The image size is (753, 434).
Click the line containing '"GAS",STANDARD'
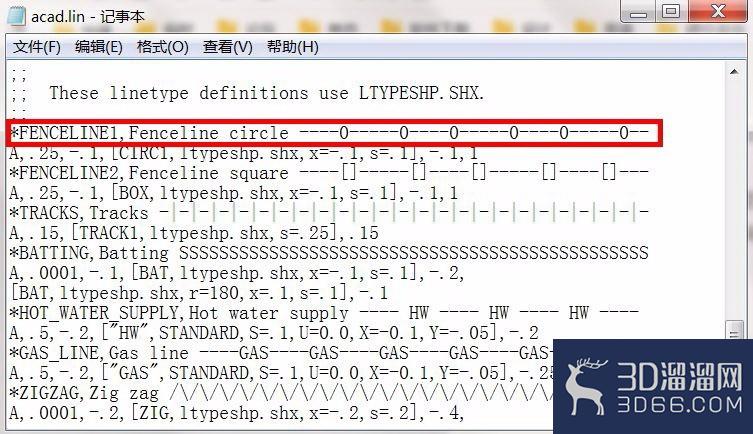click(281, 373)
